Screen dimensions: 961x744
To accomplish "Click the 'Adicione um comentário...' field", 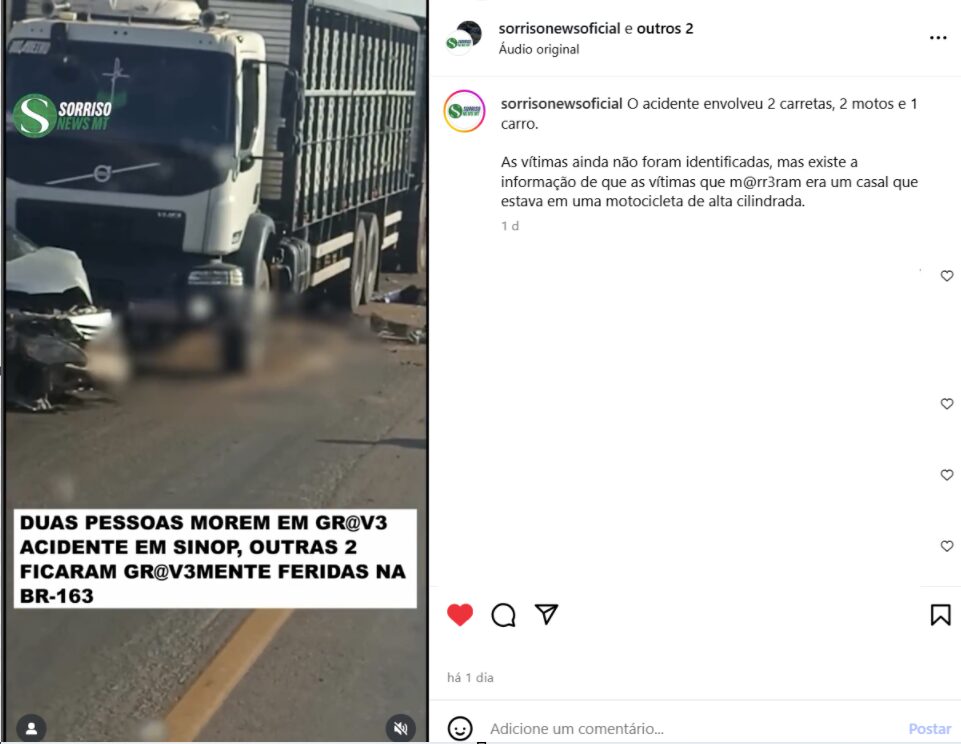I will tap(693, 729).
